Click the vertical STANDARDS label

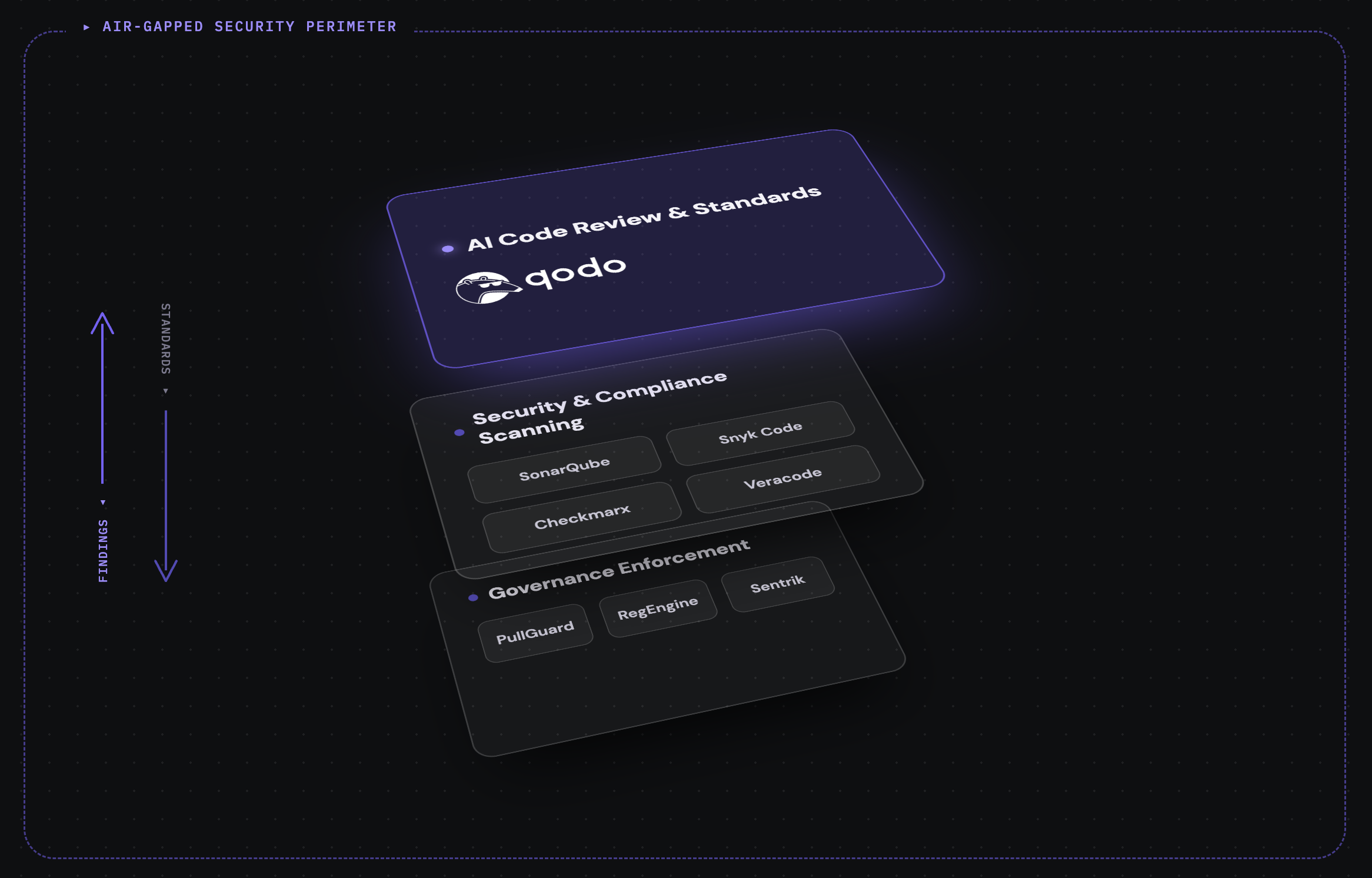[166, 338]
